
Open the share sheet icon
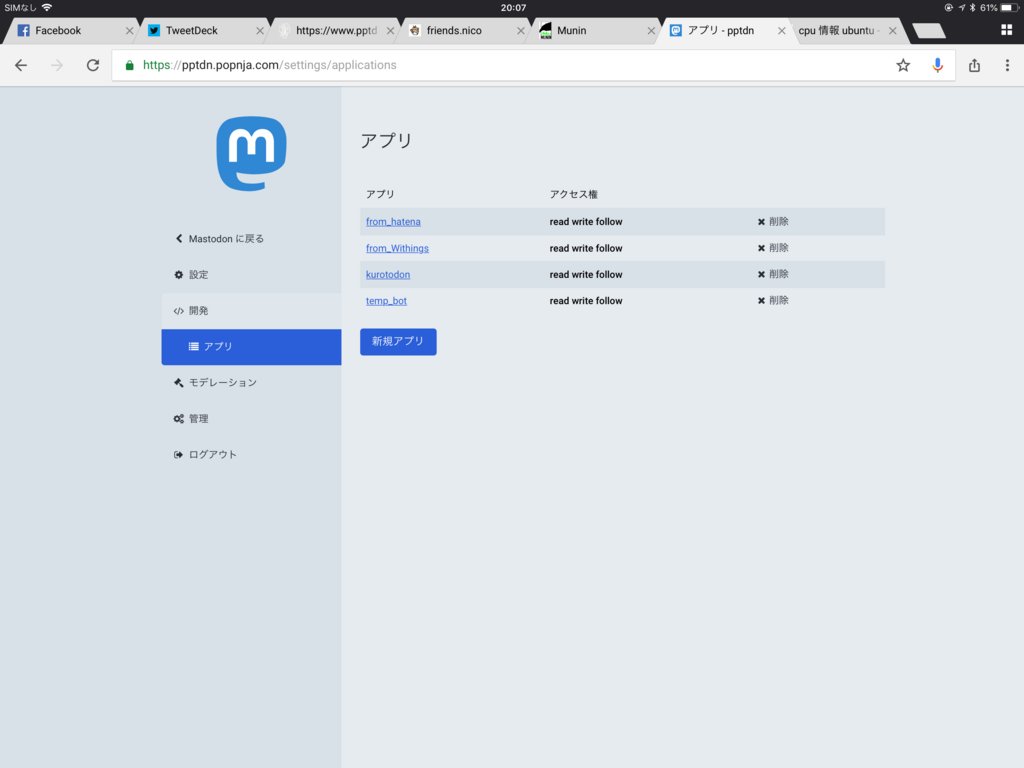click(974, 65)
